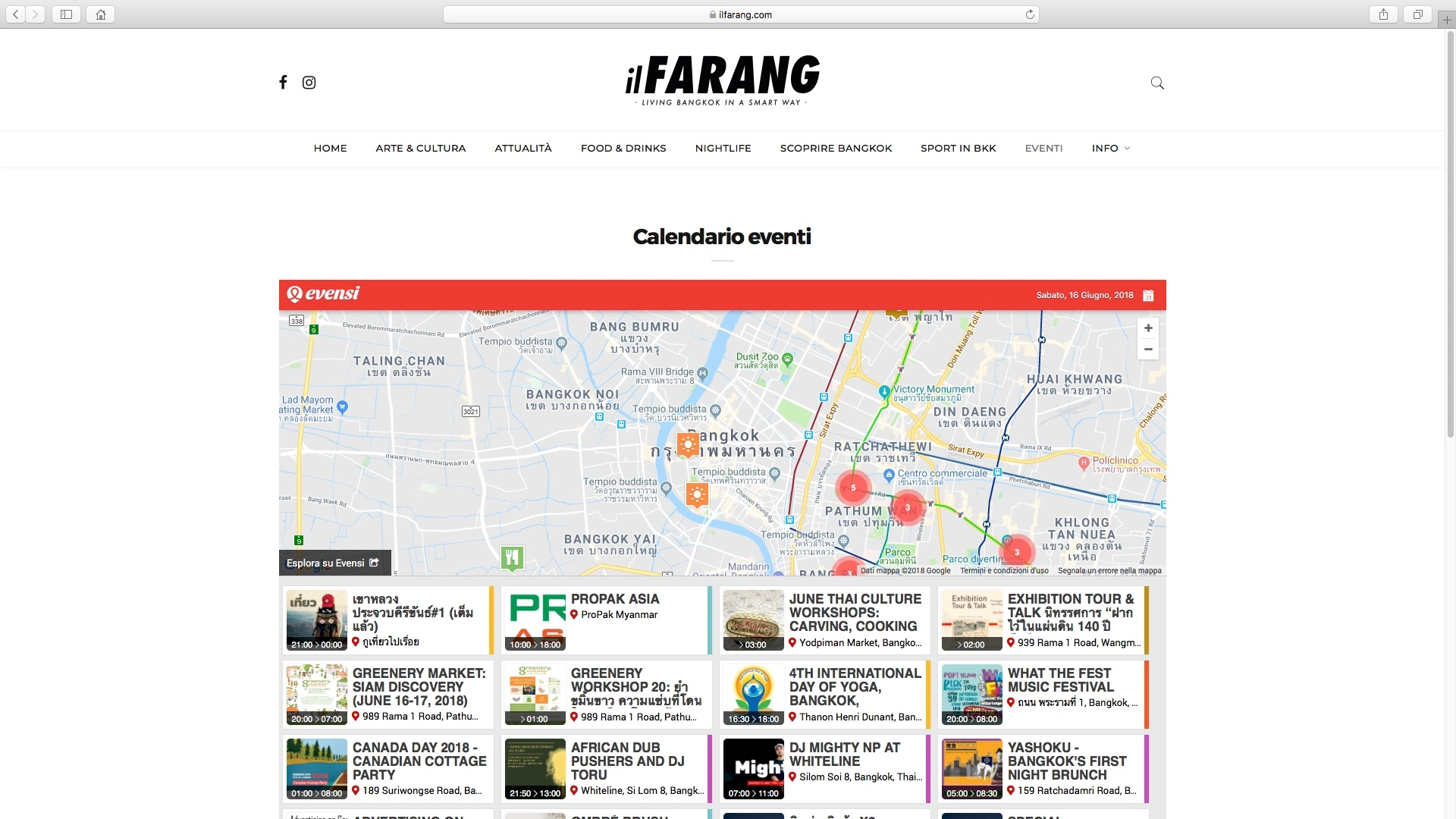Open the ilFarang Facebook page icon
Viewport: 1456px width, 819px height.
click(283, 82)
